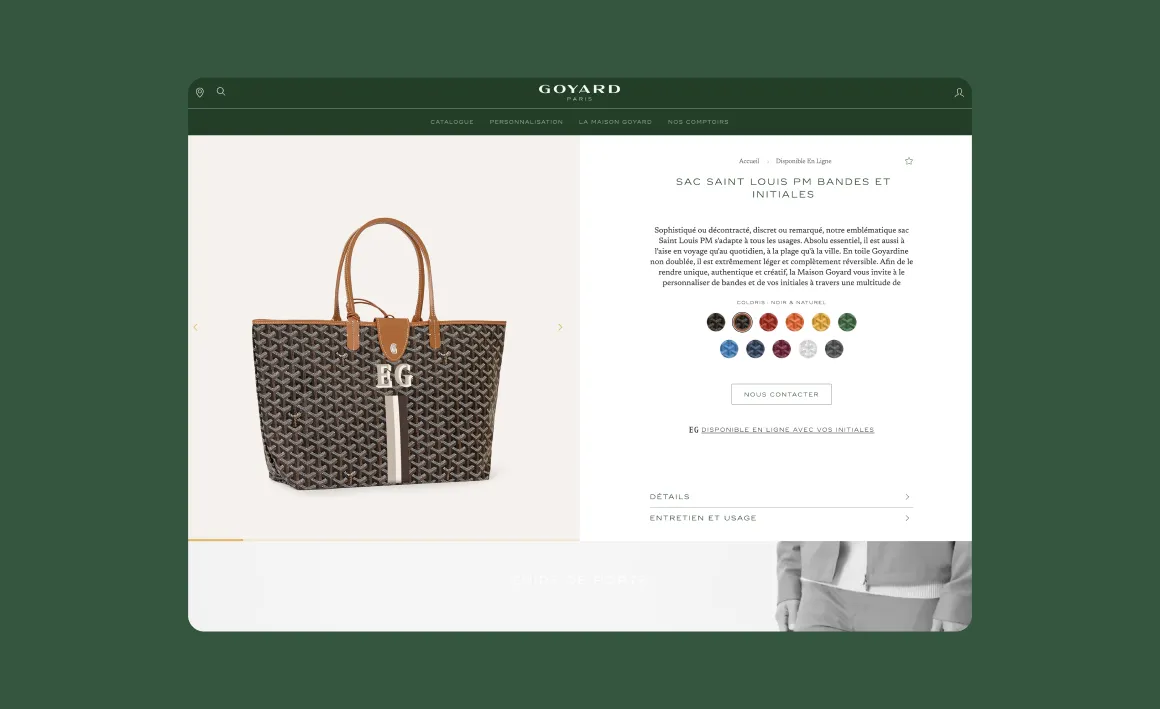Viewport: 1160px width, 709px height.
Task: Open the Personnalisation menu
Action: 526,122
